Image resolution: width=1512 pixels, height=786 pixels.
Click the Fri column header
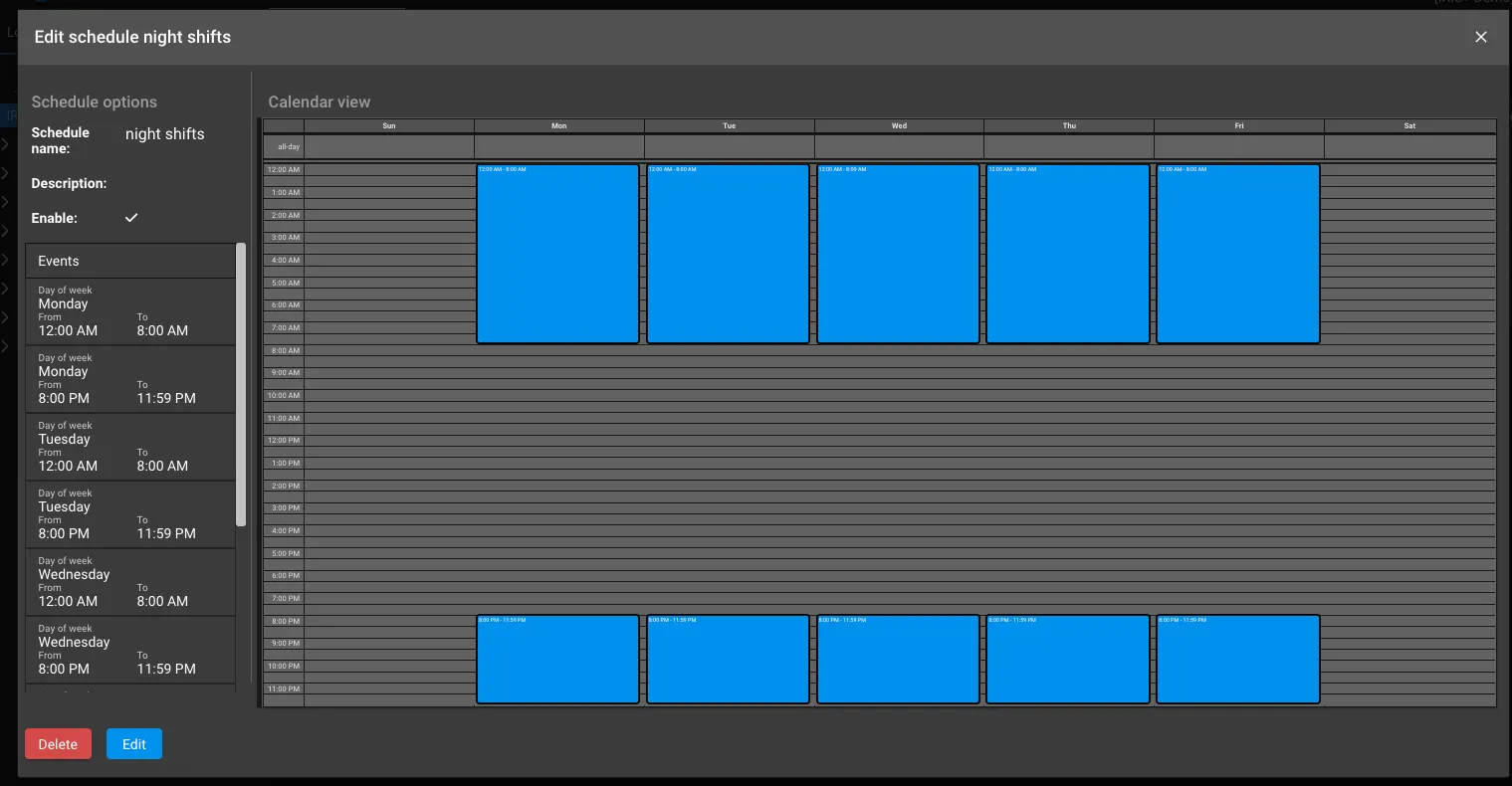tap(1239, 126)
